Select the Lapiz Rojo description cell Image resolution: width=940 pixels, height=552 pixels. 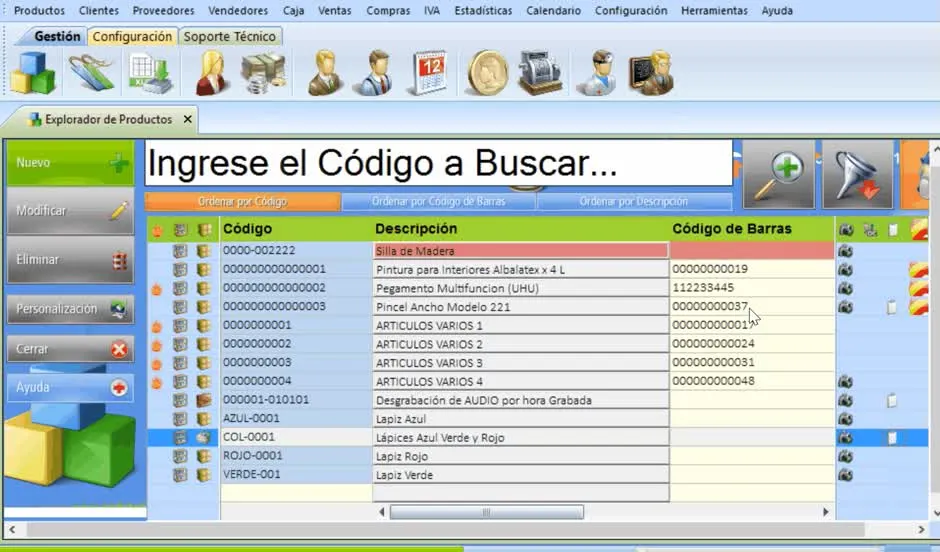520,456
